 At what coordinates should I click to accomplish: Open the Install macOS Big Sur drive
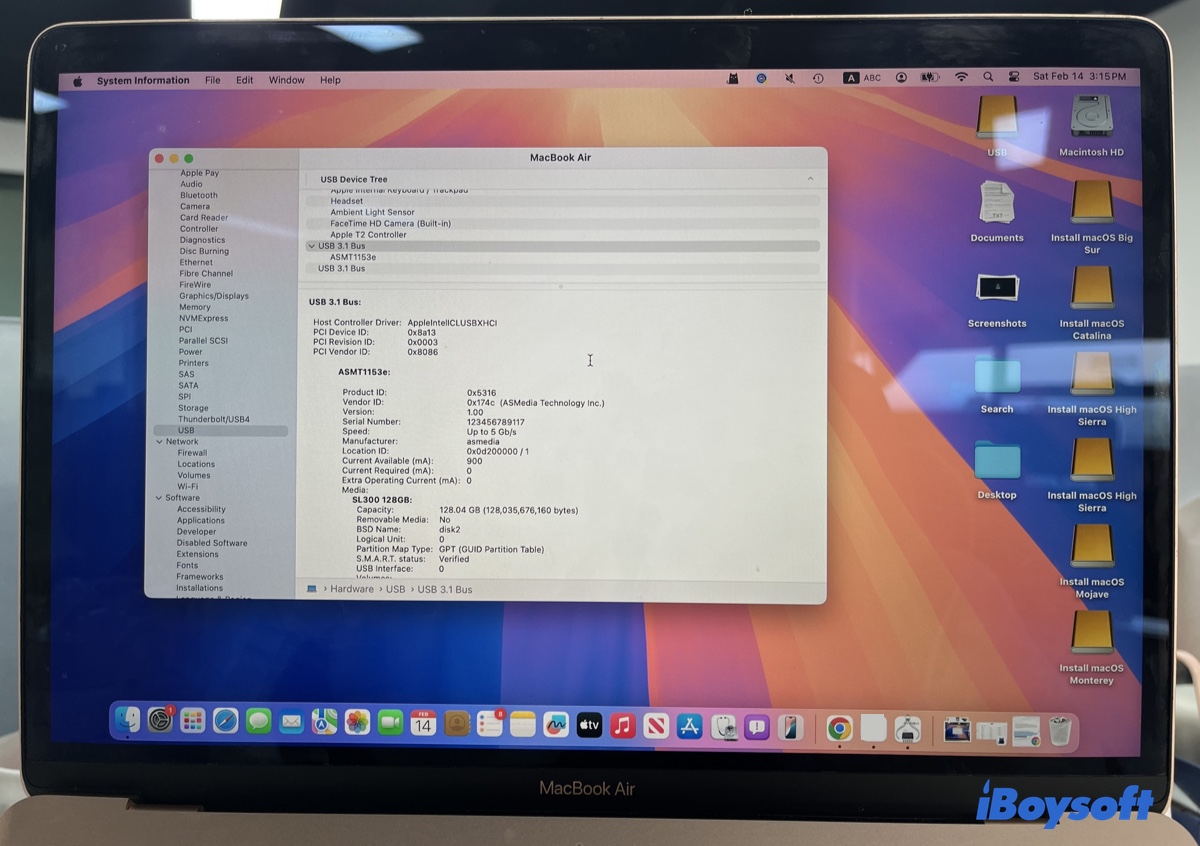(x=1092, y=204)
